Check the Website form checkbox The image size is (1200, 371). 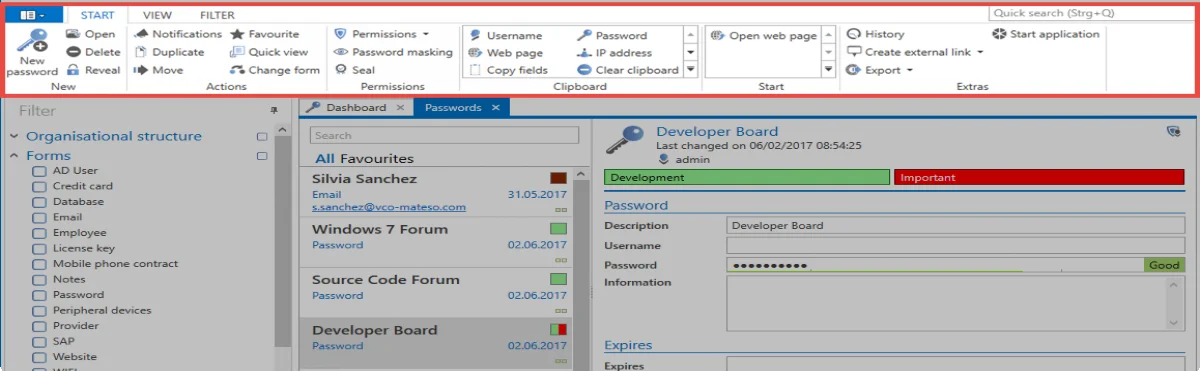39,357
